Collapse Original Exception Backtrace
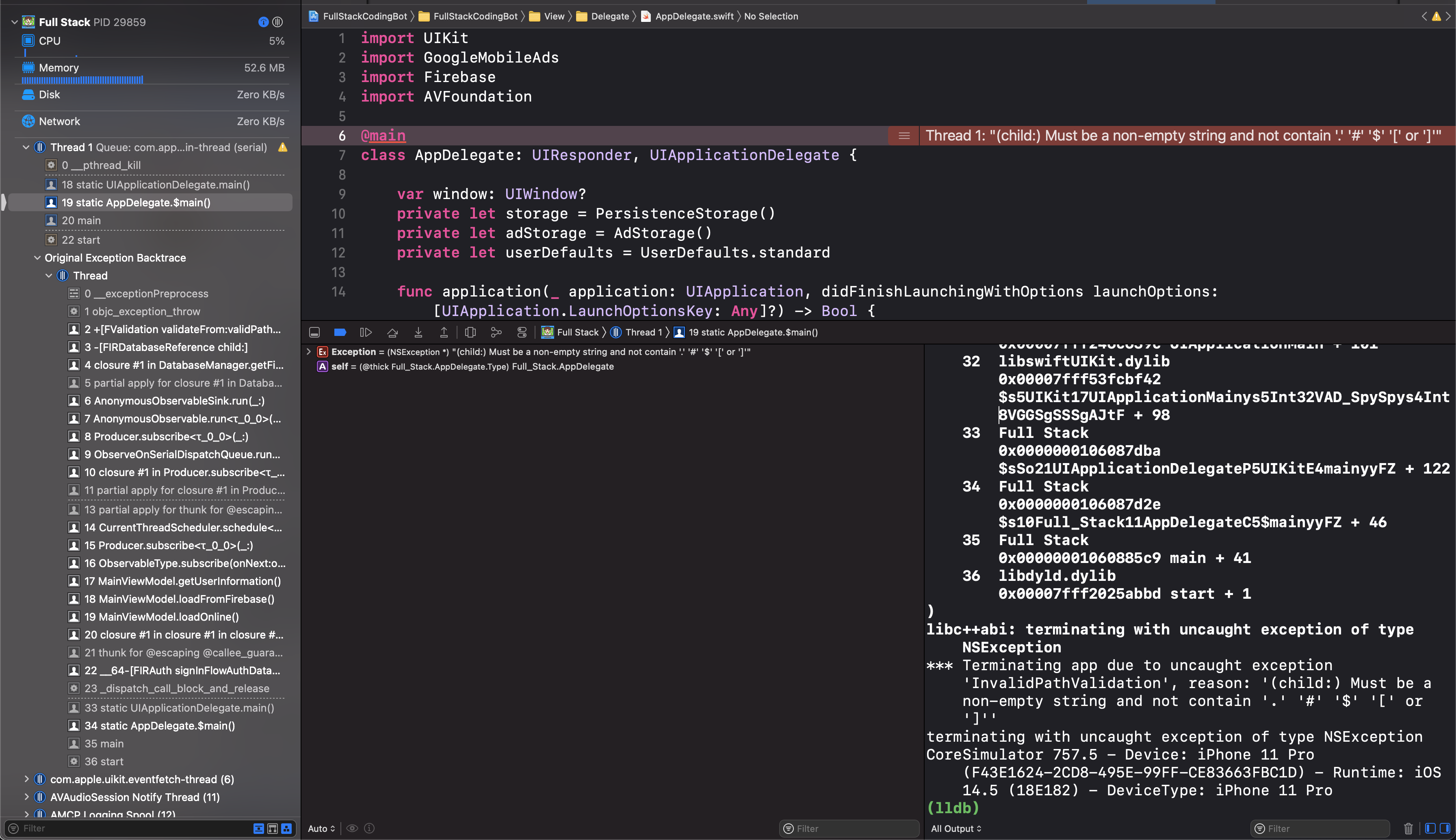1456x840 pixels. (37, 258)
